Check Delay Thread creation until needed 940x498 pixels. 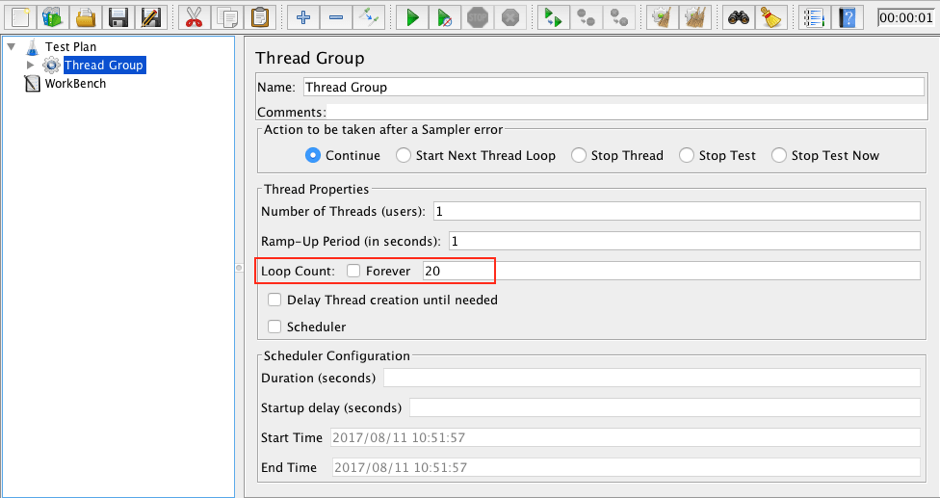tap(275, 300)
